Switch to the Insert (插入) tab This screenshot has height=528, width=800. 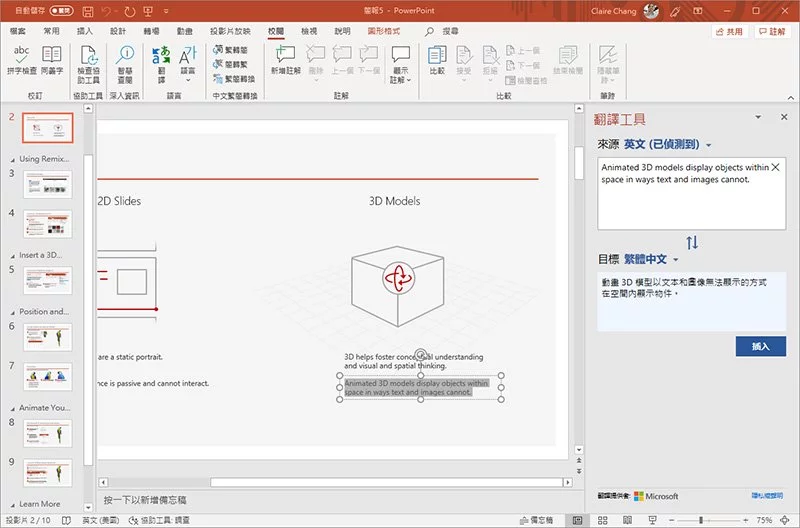coord(85,31)
